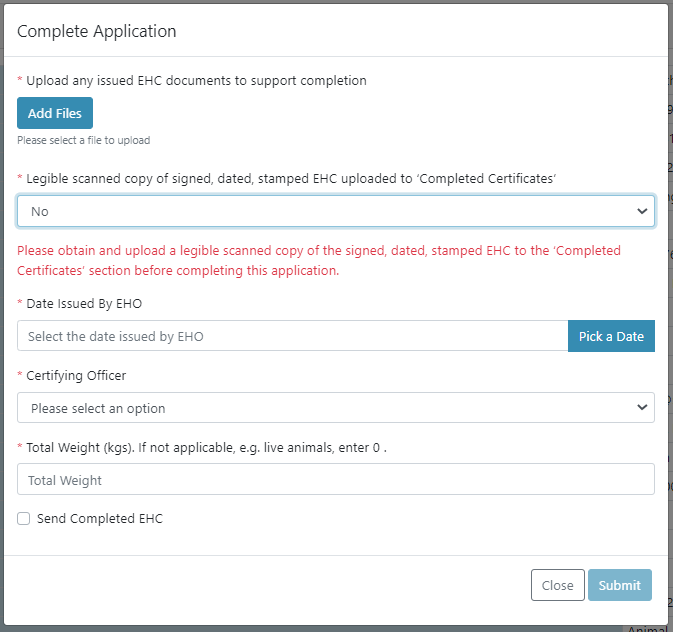Click the 'Date Issued By EHO' label
Screen dimensions: 673x632
(x=84, y=304)
